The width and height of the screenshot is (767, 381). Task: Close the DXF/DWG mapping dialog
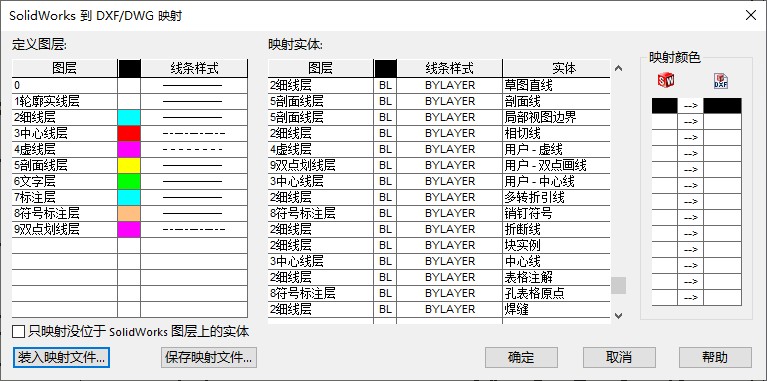pyautogui.click(x=751, y=15)
